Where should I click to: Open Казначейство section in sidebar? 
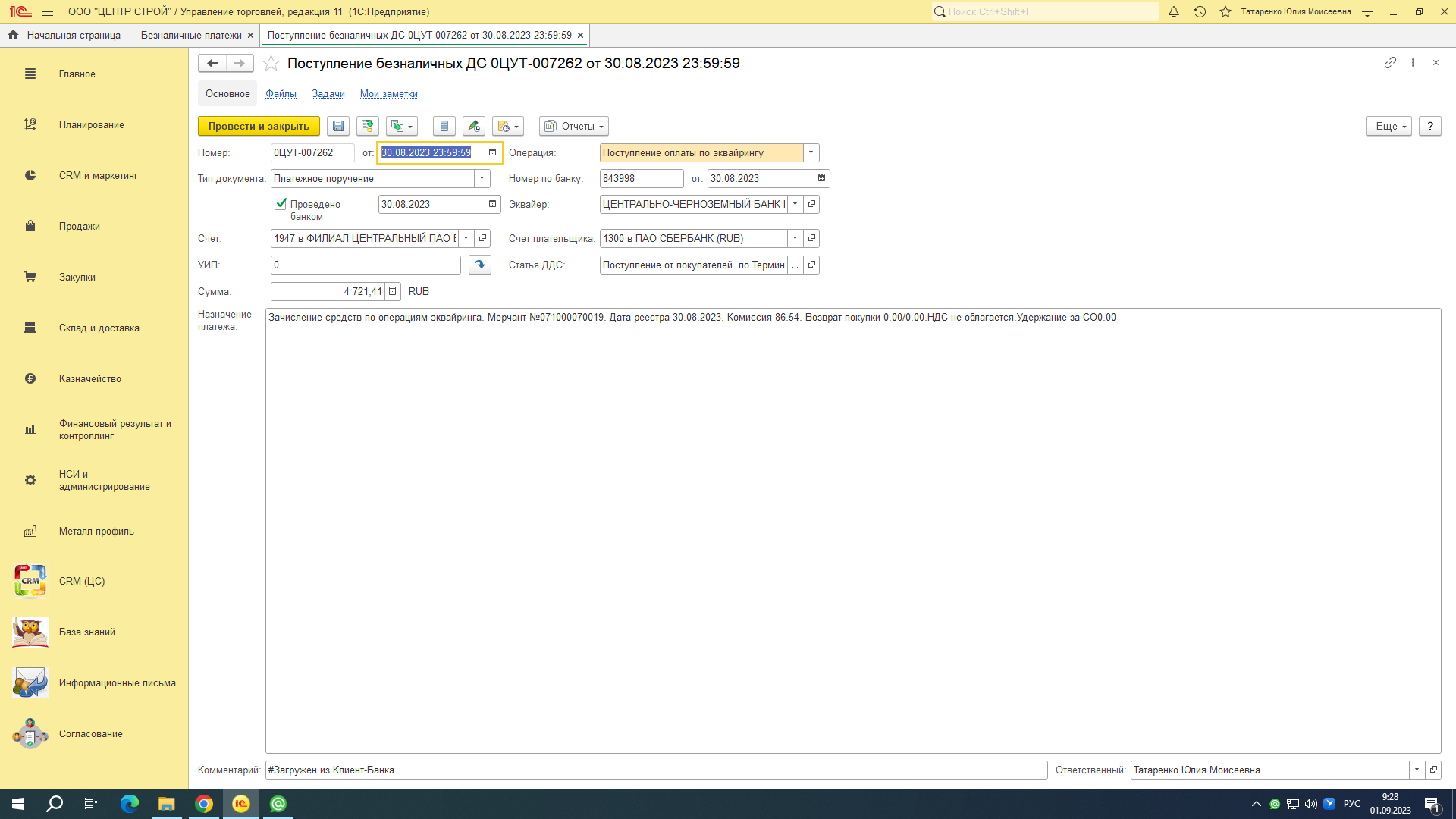click(89, 378)
